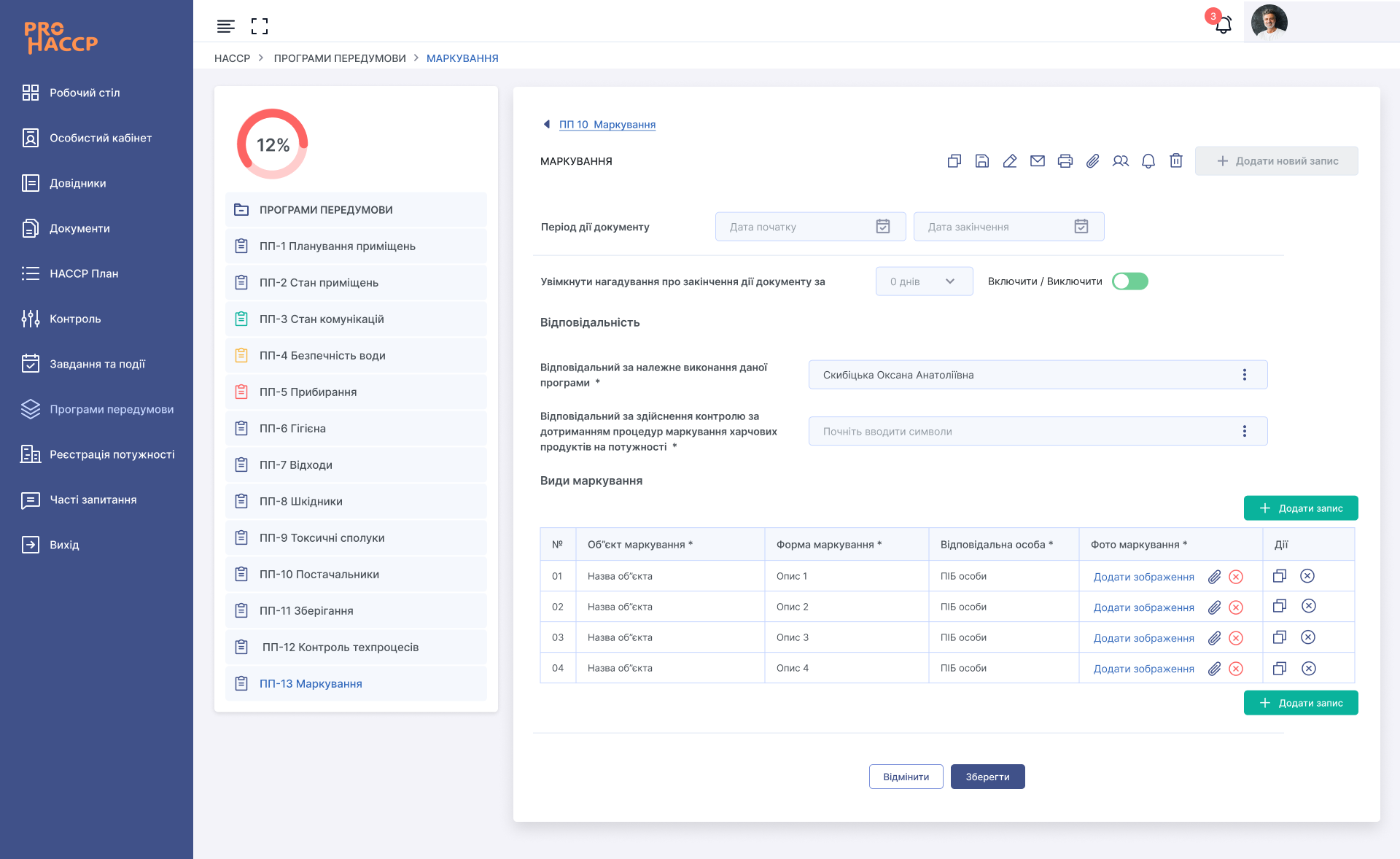Click the print icon in toolbar

coord(1065,161)
